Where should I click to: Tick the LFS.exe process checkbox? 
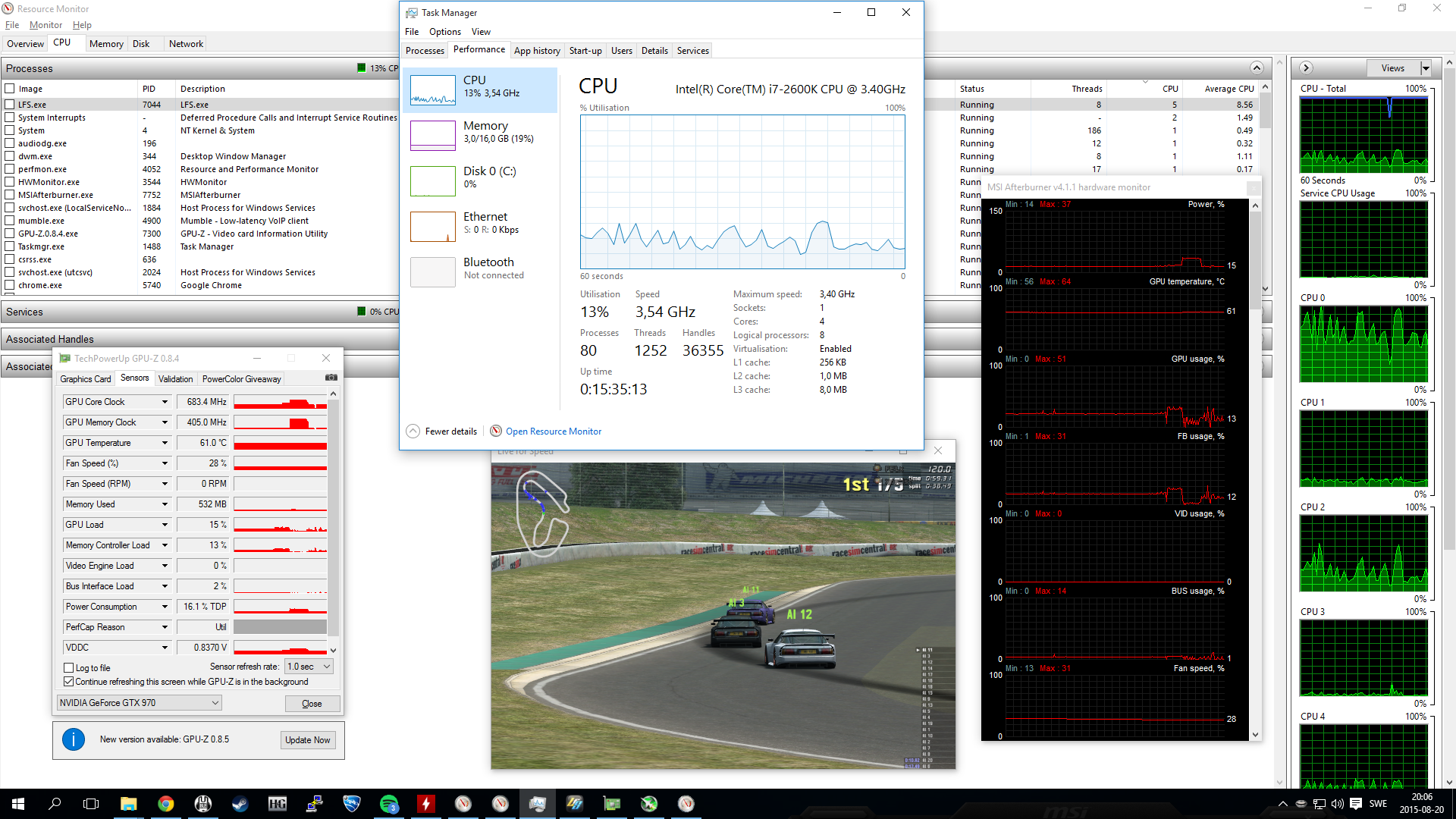click(x=10, y=105)
